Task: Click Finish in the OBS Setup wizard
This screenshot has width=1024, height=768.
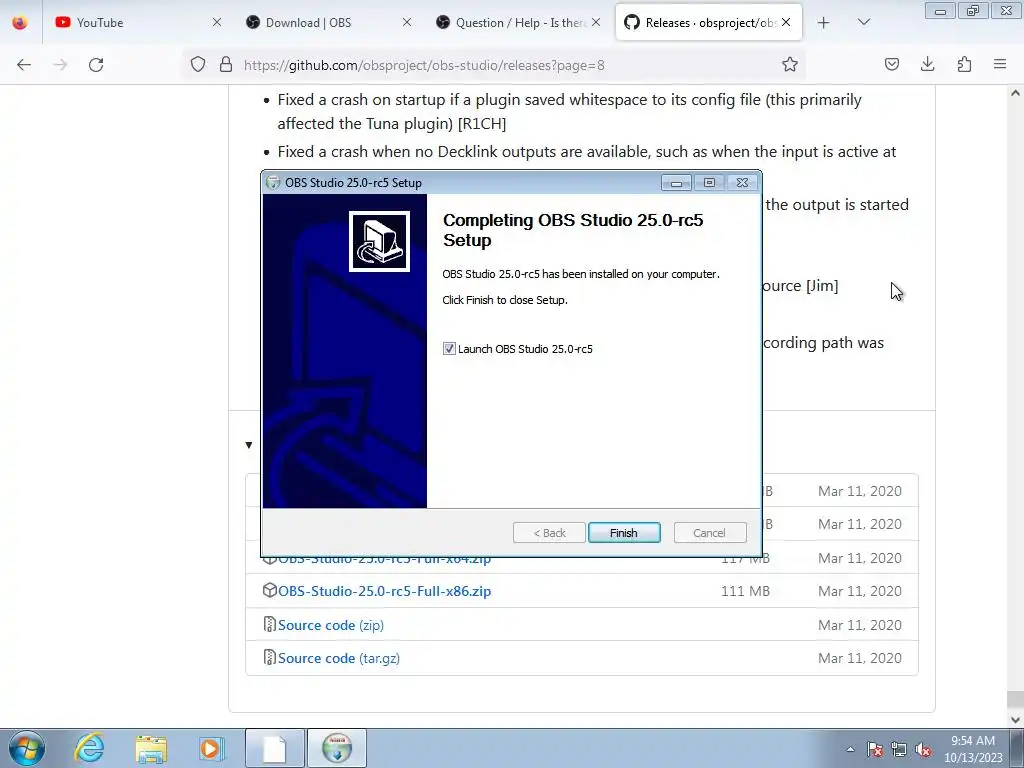Action: (x=624, y=533)
